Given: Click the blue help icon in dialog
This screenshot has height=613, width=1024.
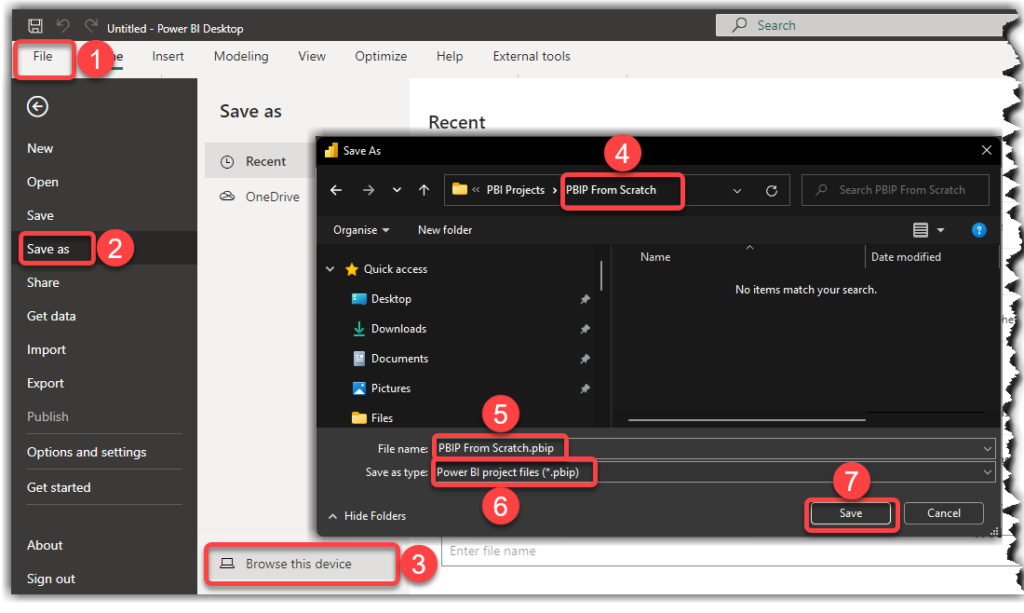Looking at the screenshot, I should click(978, 230).
